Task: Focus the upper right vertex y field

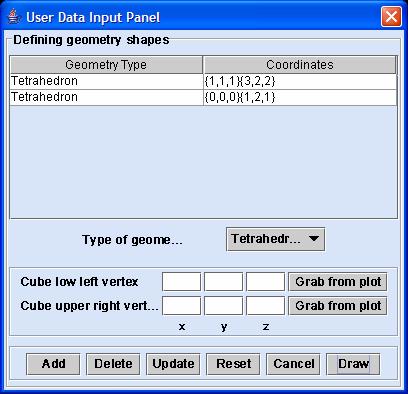Action: tap(223, 306)
